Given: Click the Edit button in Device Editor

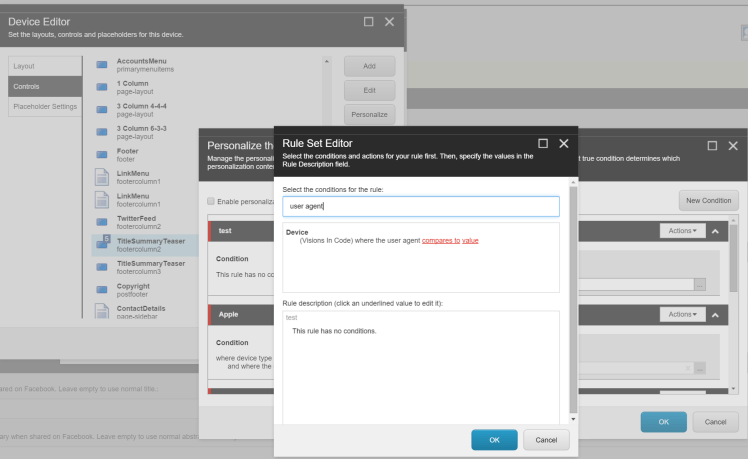Looking at the screenshot, I should click(x=370, y=90).
